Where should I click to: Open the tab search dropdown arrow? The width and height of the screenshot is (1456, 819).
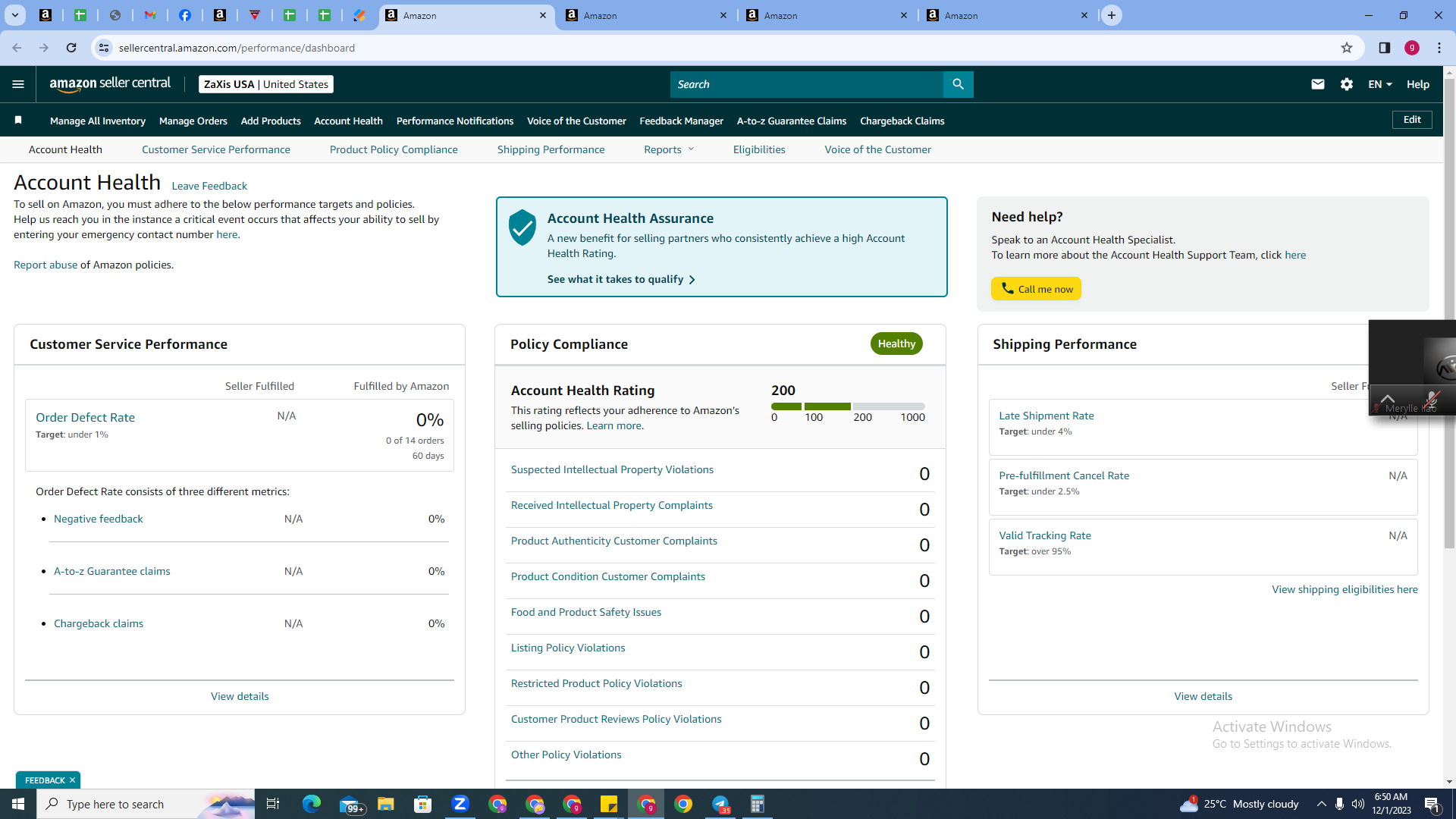tap(15, 15)
